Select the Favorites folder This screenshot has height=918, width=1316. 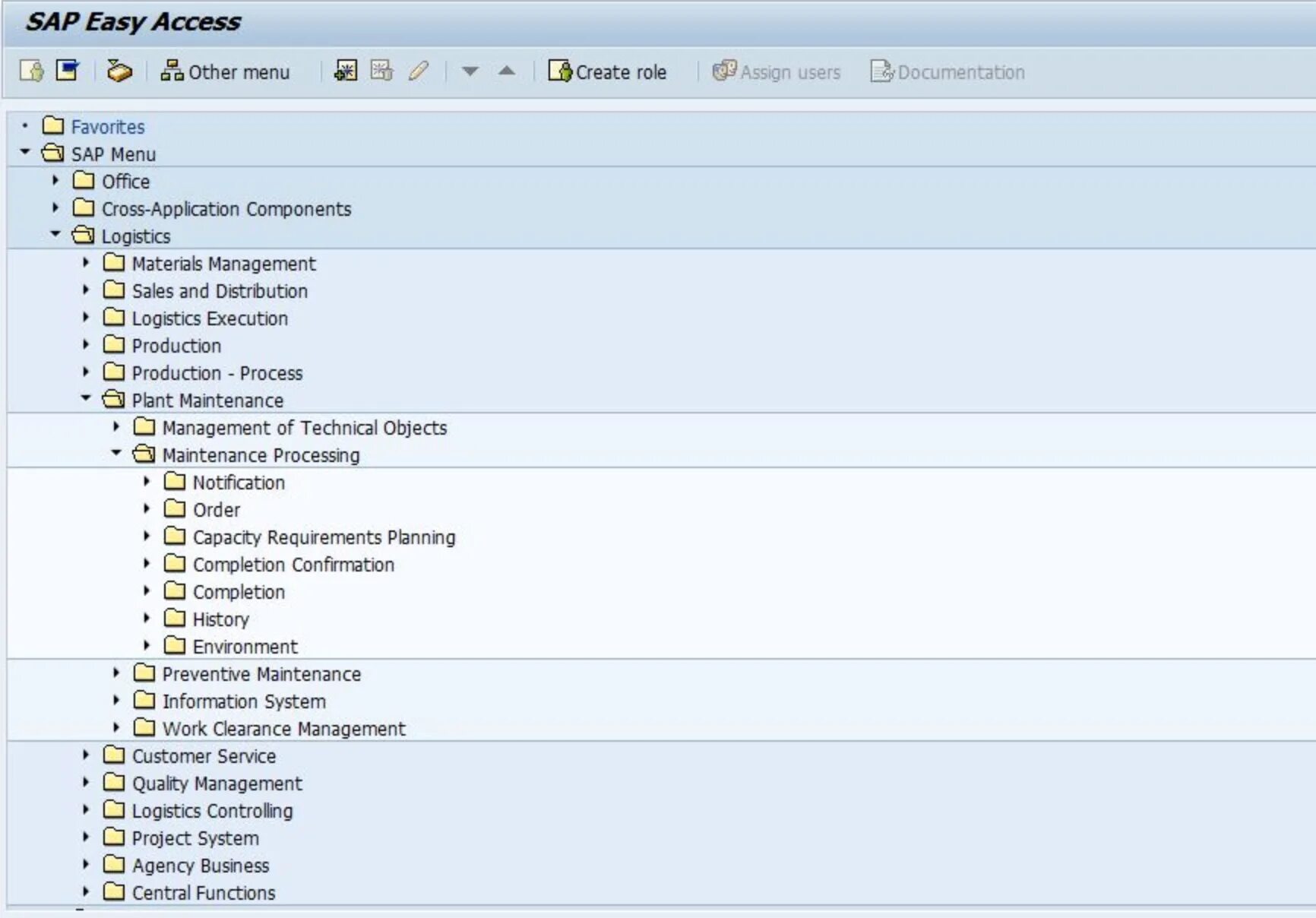click(x=106, y=126)
